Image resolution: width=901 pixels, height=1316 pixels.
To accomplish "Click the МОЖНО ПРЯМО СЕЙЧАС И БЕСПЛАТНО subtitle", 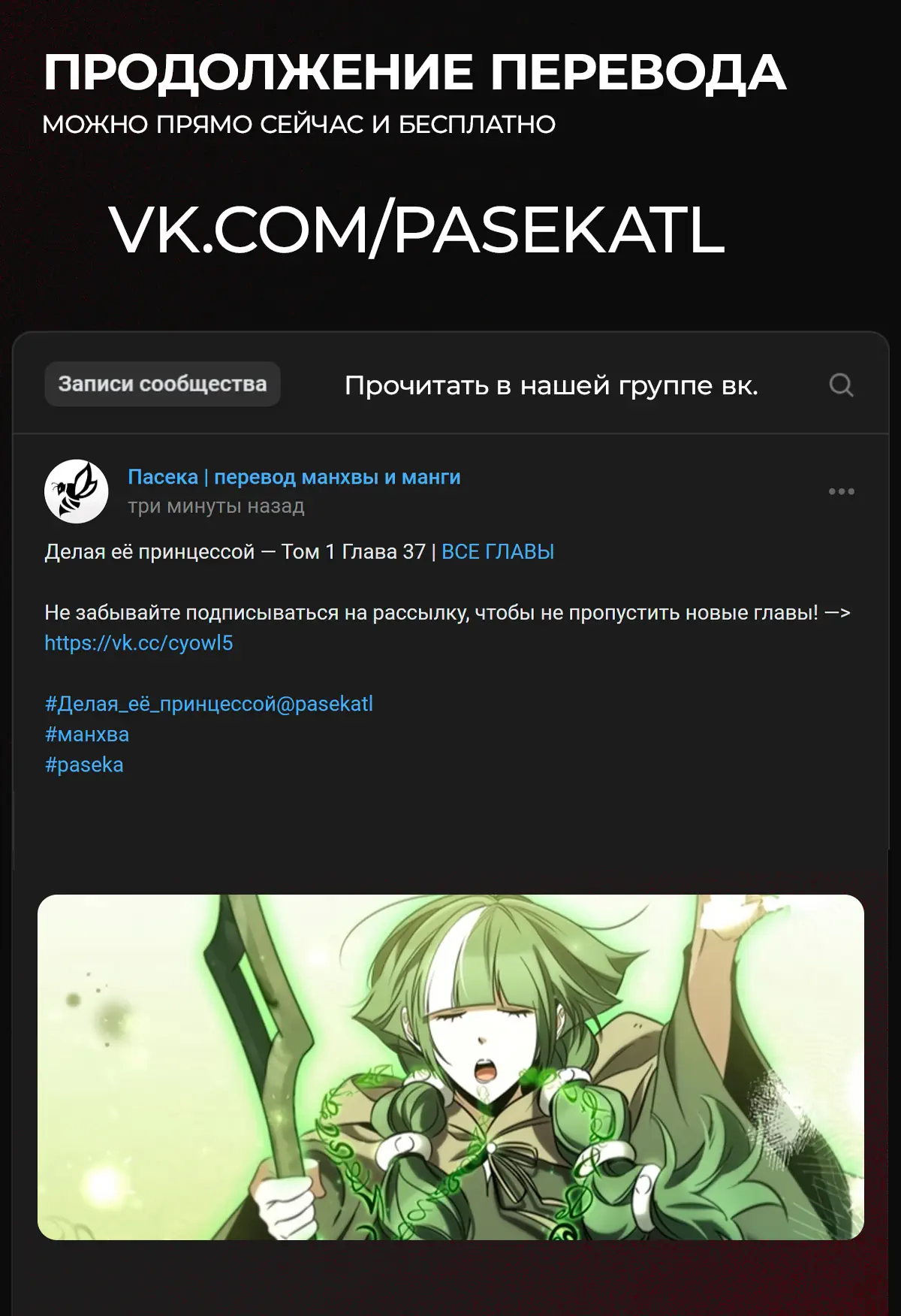I will (x=299, y=125).
